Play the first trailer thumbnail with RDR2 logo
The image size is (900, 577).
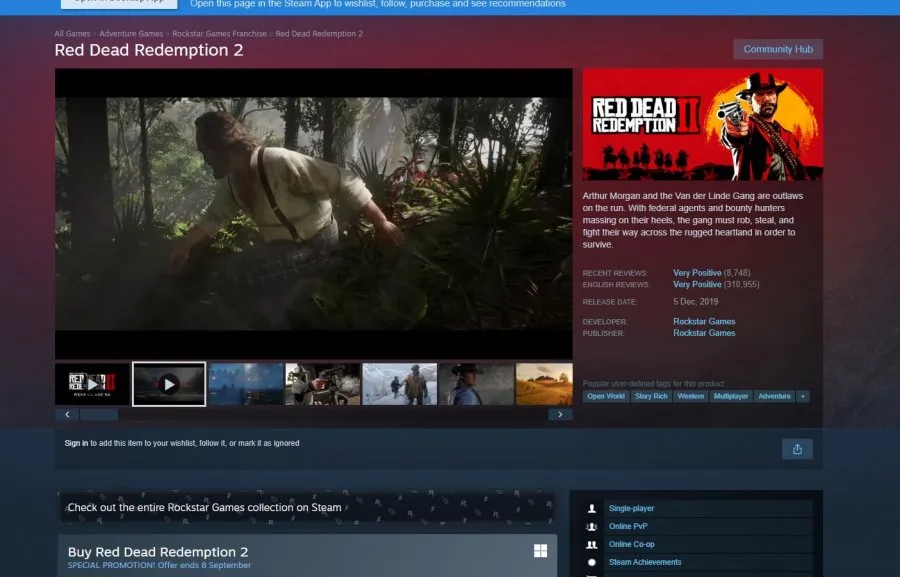[x=92, y=384]
